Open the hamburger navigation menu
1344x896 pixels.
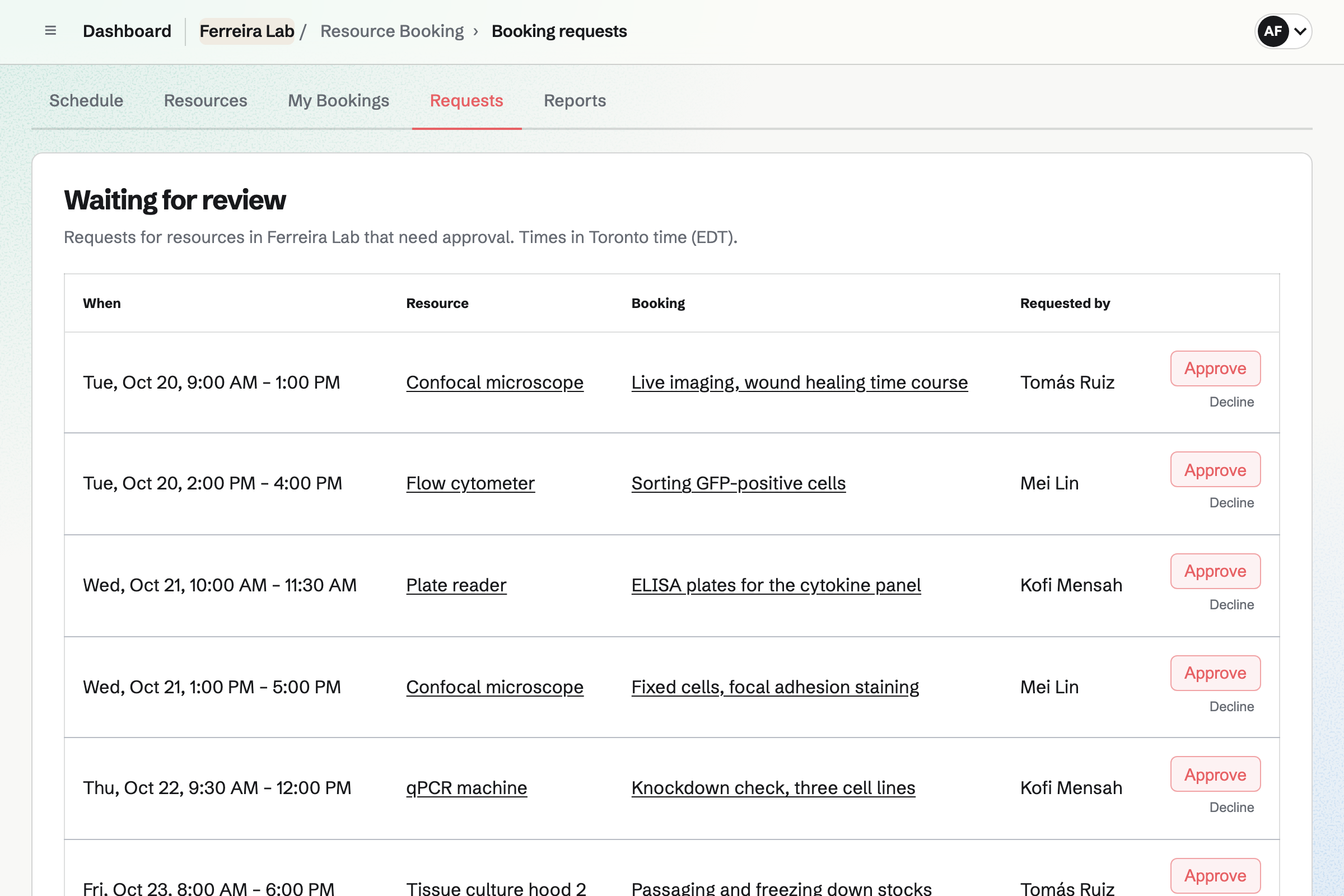click(50, 31)
